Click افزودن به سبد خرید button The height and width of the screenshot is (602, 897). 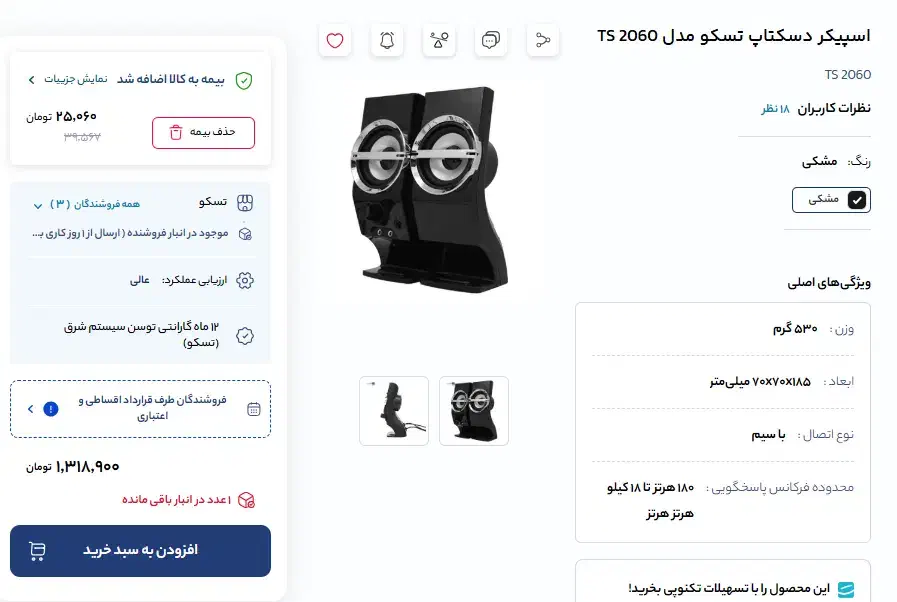(140, 551)
